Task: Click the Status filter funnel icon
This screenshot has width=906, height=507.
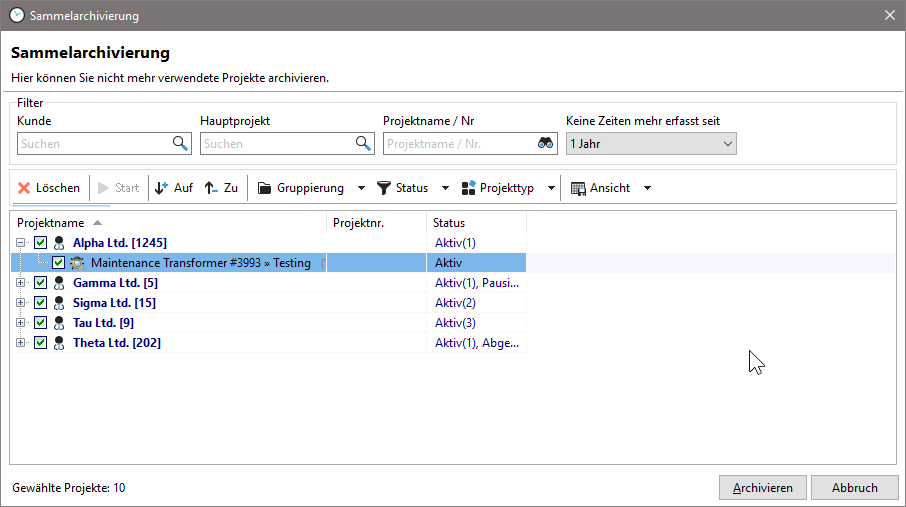Action: (x=383, y=188)
